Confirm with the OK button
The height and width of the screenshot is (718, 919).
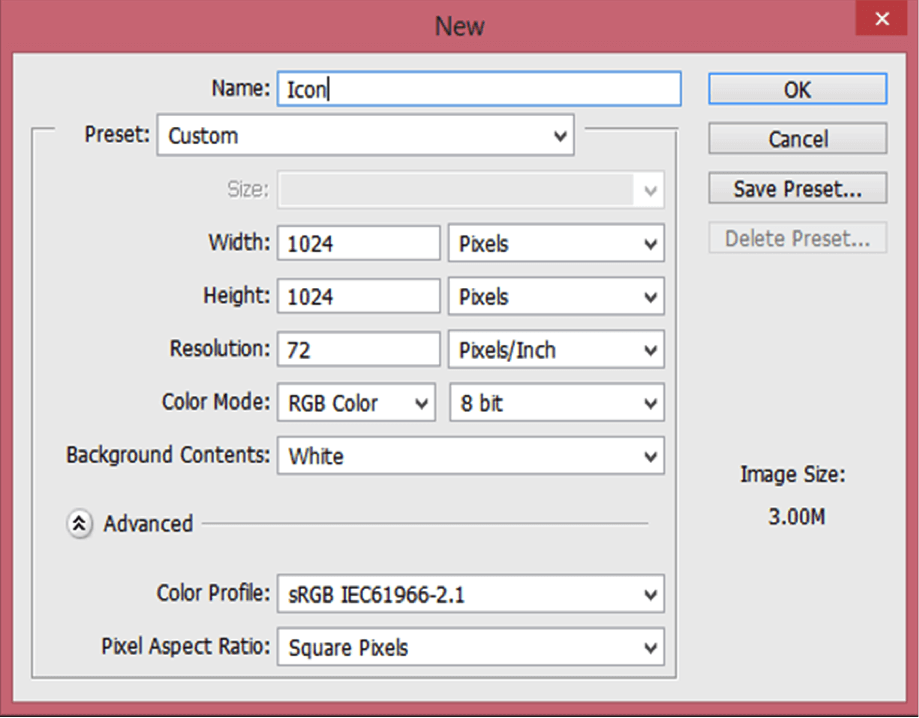[x=797, y=89]
